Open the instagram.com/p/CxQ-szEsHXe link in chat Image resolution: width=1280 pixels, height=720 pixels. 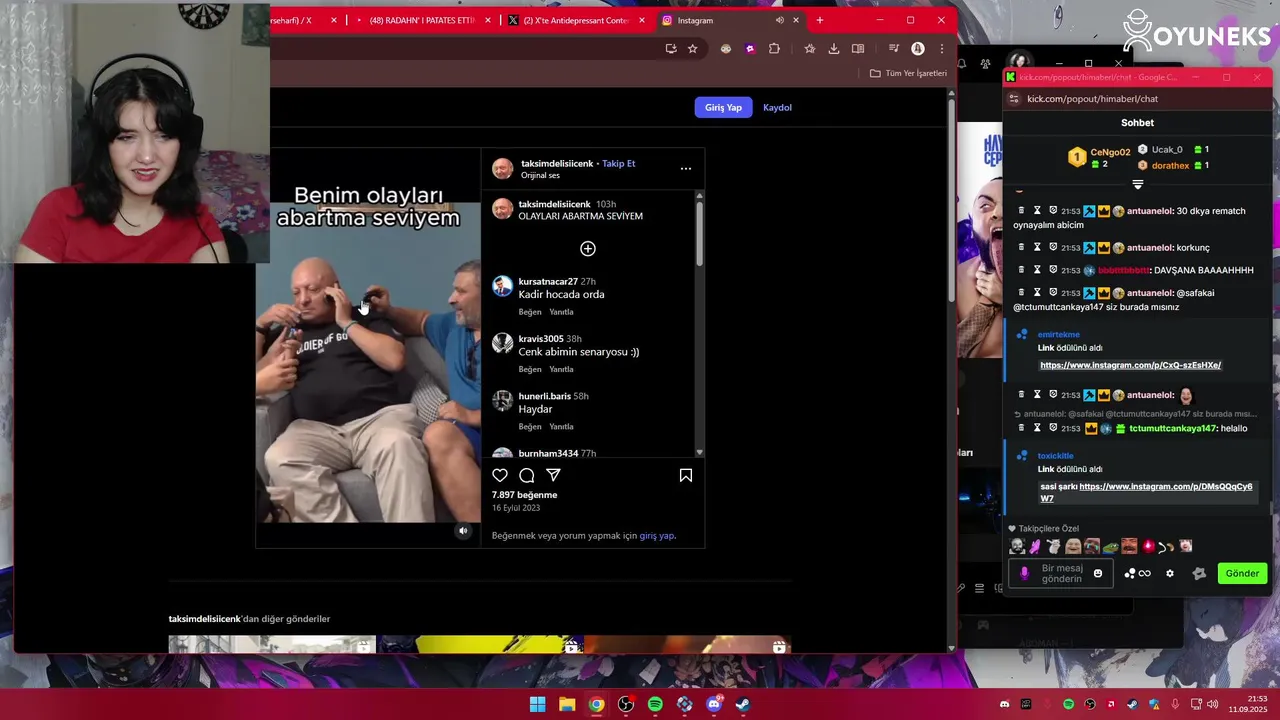[x=1130, y=366]
